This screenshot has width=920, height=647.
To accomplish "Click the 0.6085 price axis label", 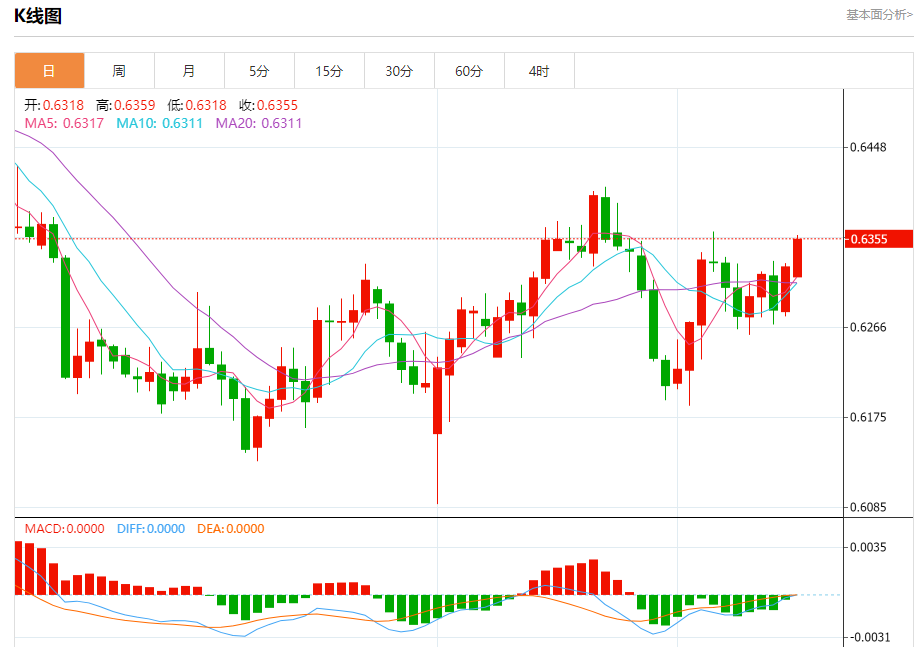I will click(868, 507).
